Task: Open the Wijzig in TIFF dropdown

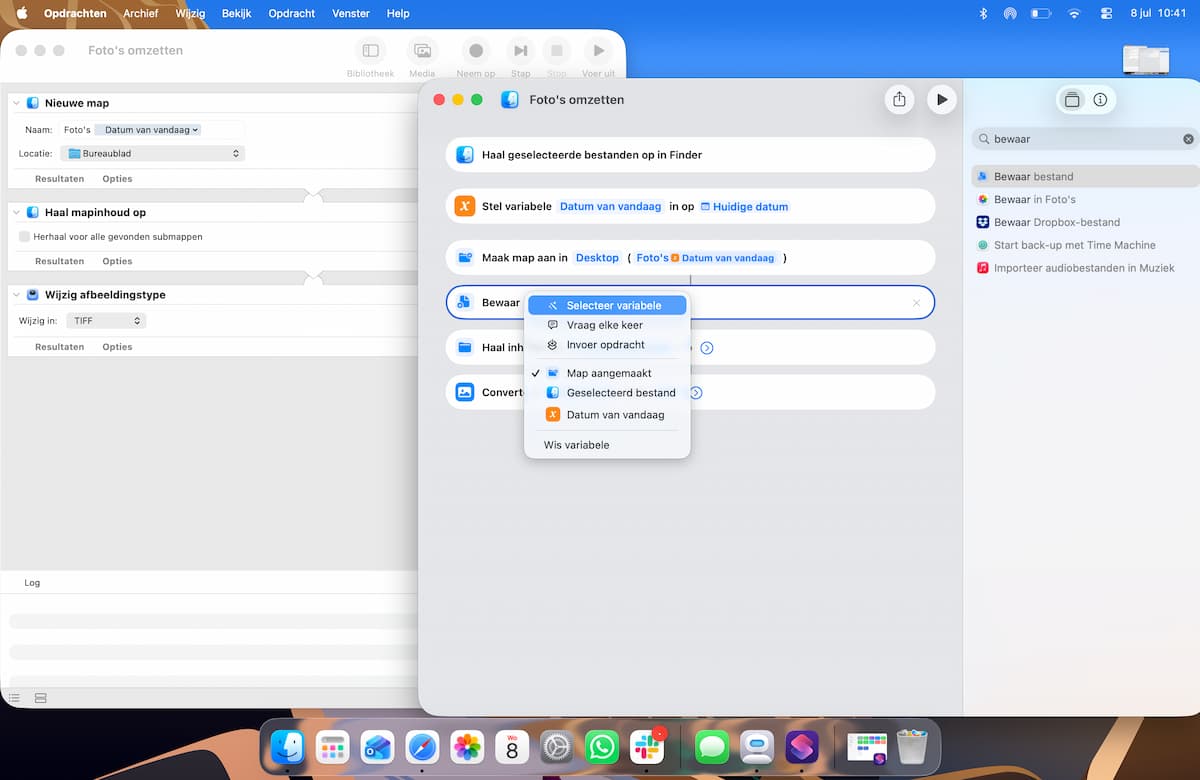Action: click(107, 321)
